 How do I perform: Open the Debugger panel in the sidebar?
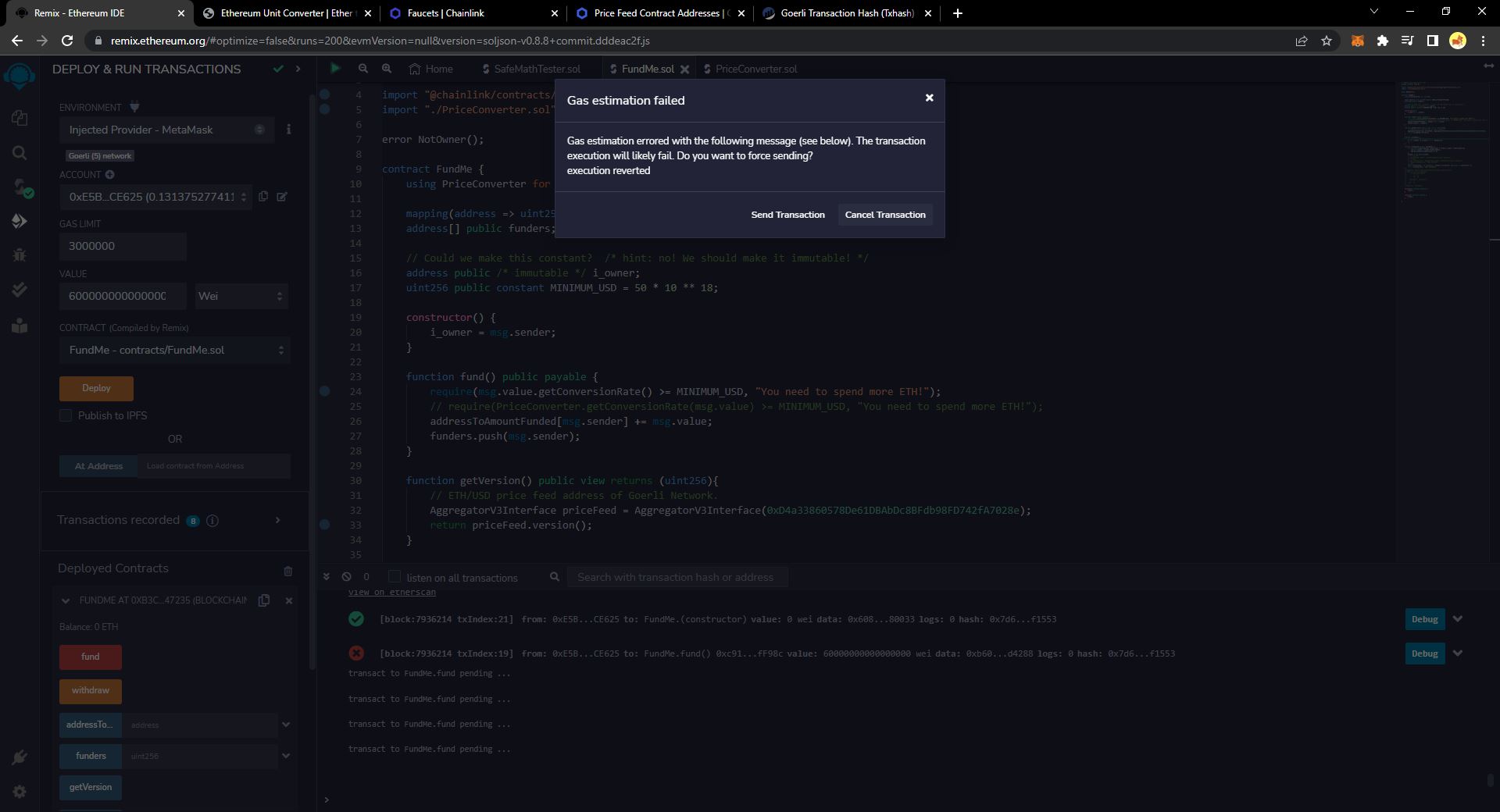20,255
